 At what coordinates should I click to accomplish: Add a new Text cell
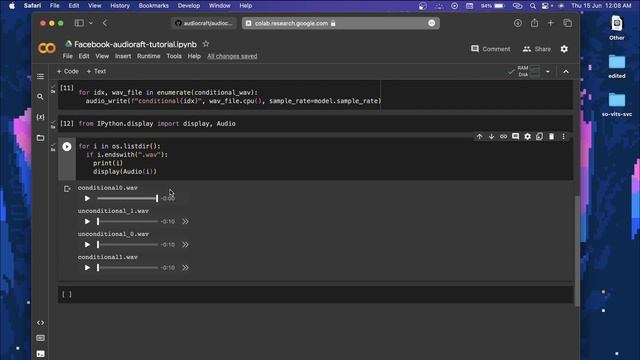click(x=96, y=71)
